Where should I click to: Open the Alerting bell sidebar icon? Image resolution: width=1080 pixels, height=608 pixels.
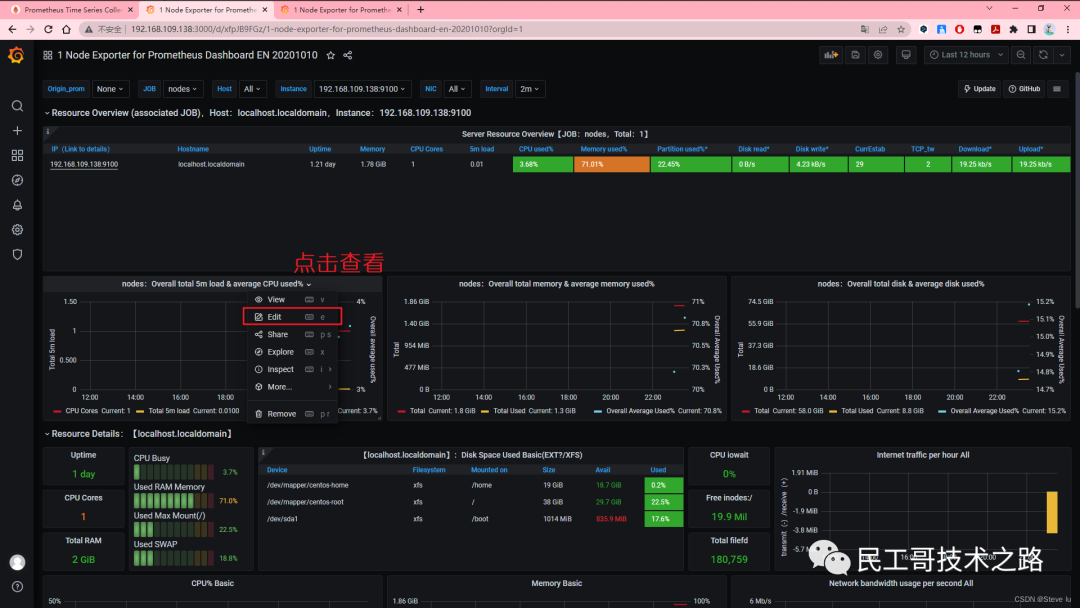tap(17, 205)
